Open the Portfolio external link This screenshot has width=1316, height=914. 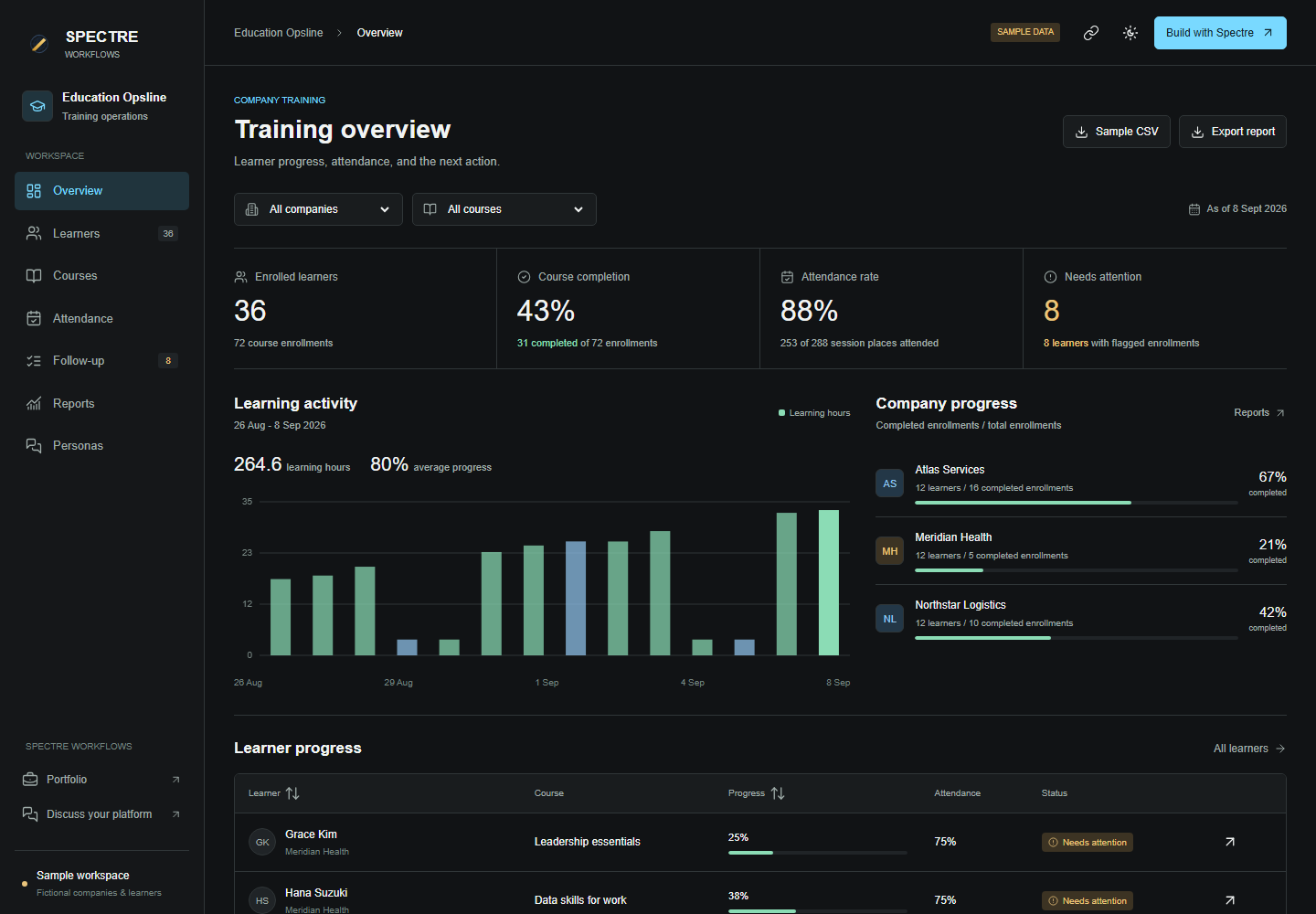[x=101, y=780]
